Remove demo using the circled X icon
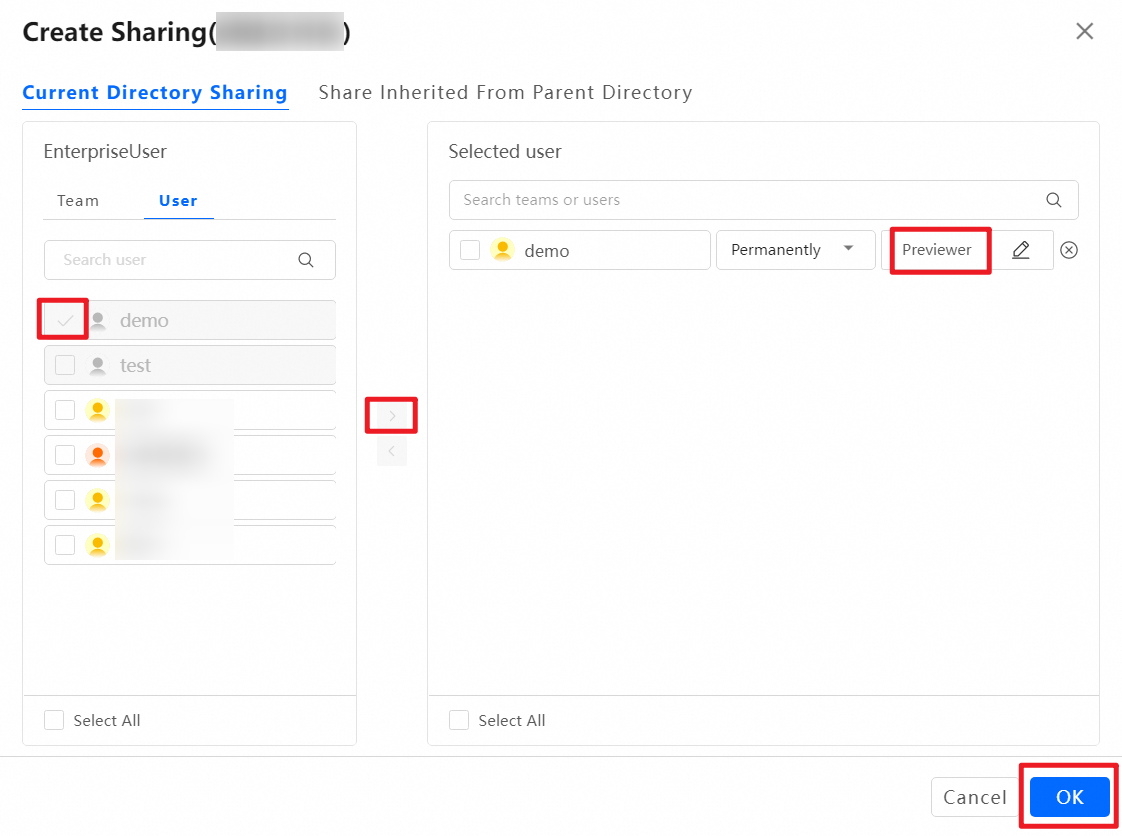The height and width of the screenshot is (836, 1122). [x=1068, y=250]
